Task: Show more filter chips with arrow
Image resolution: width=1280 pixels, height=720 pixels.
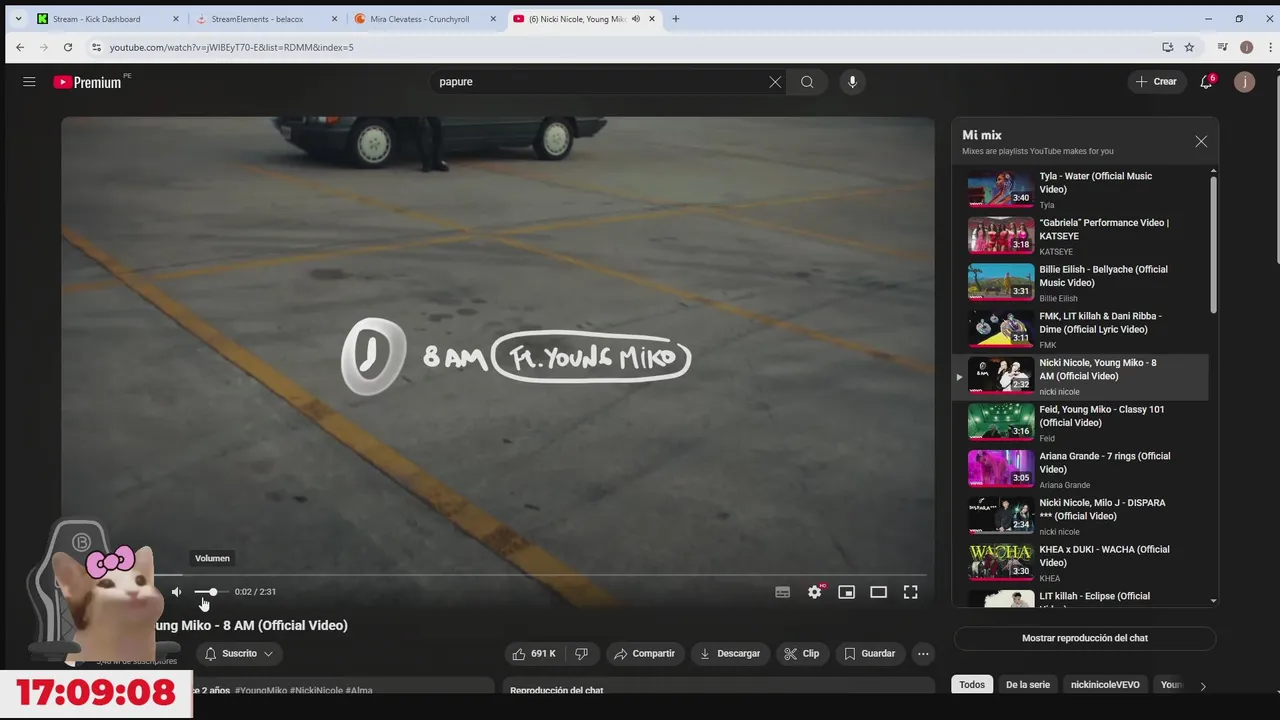Action: (x=1203, y=686)
